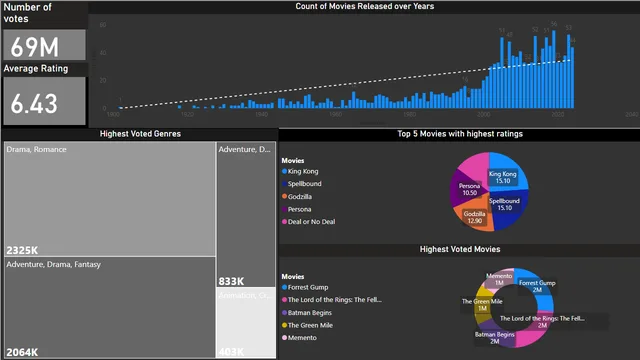Select Spellbound legend label text

[x=304, y=184]
